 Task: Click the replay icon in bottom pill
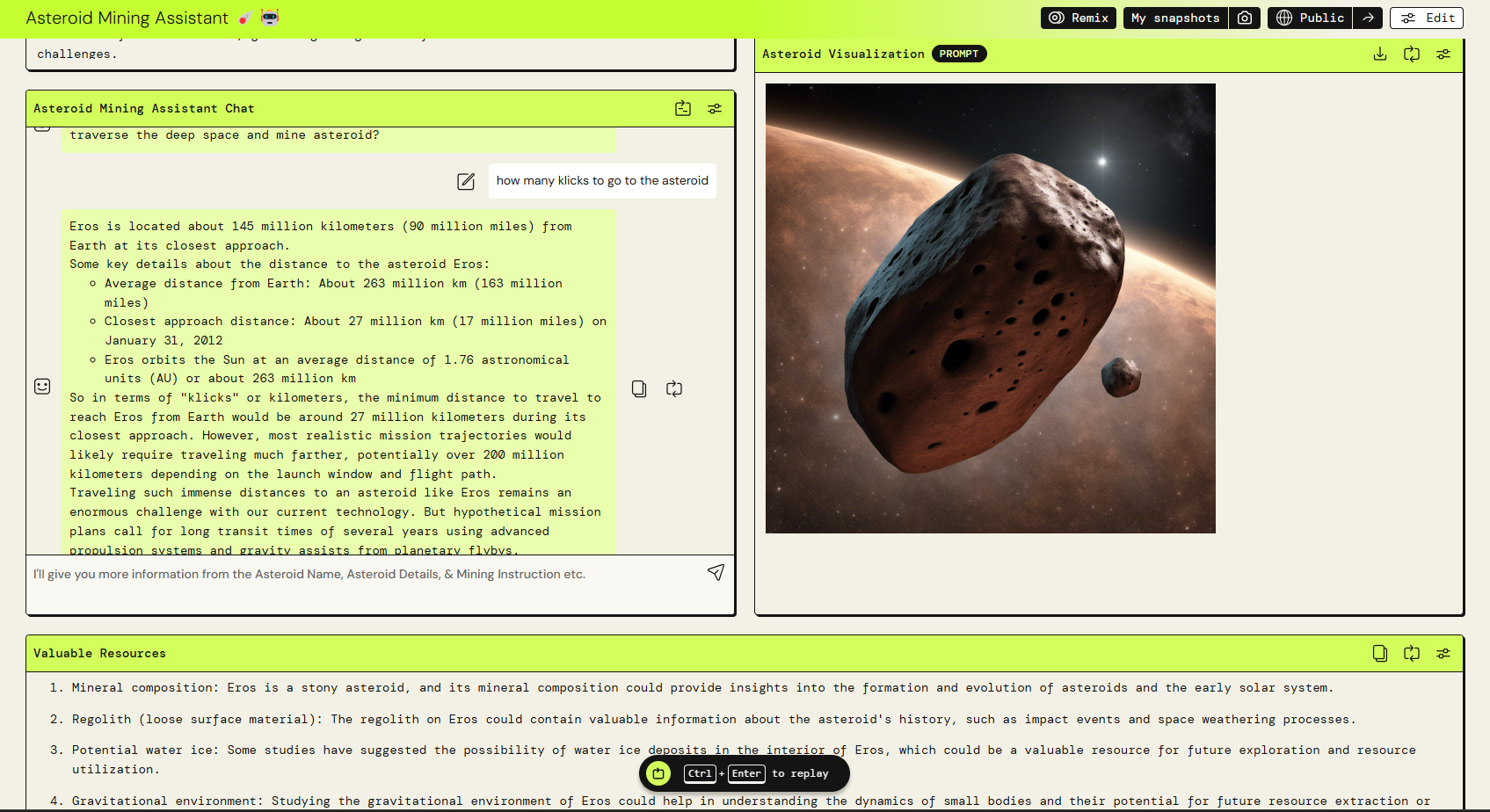pos(658,773)
